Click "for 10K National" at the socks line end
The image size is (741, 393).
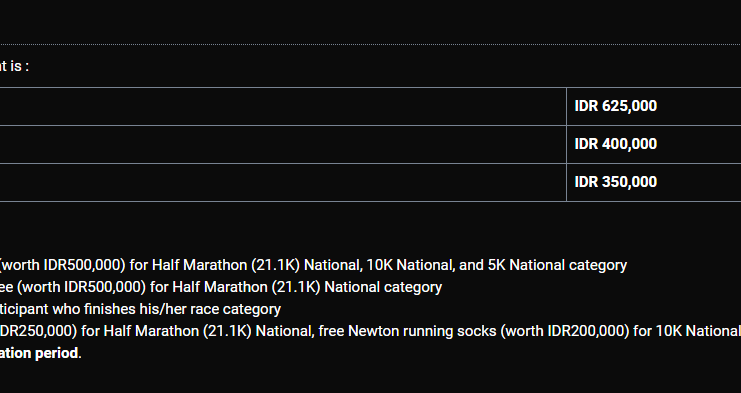pyautogui.click(x=687, y=331)
